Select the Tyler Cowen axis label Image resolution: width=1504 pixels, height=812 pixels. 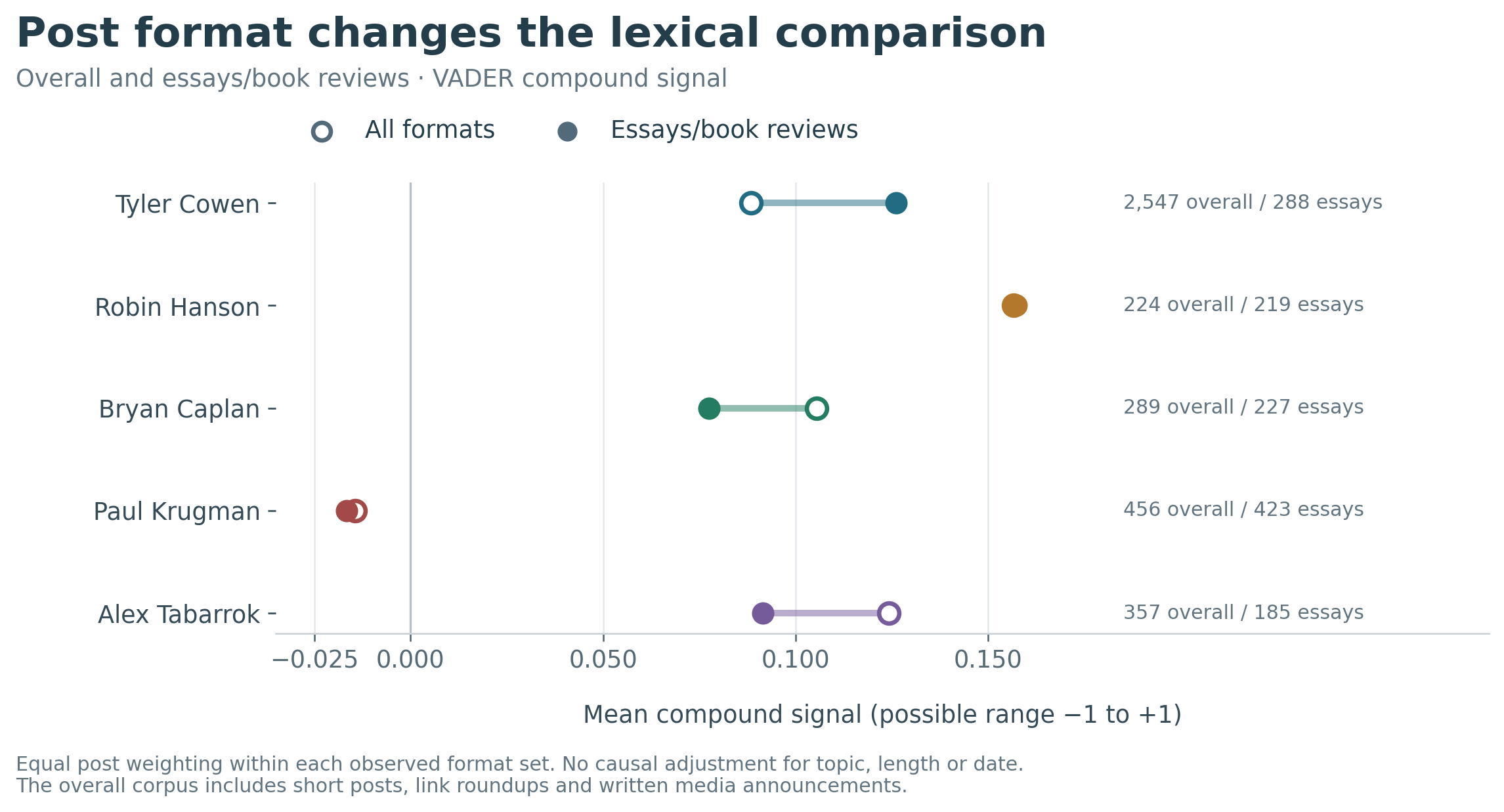[x=188, y=204]
